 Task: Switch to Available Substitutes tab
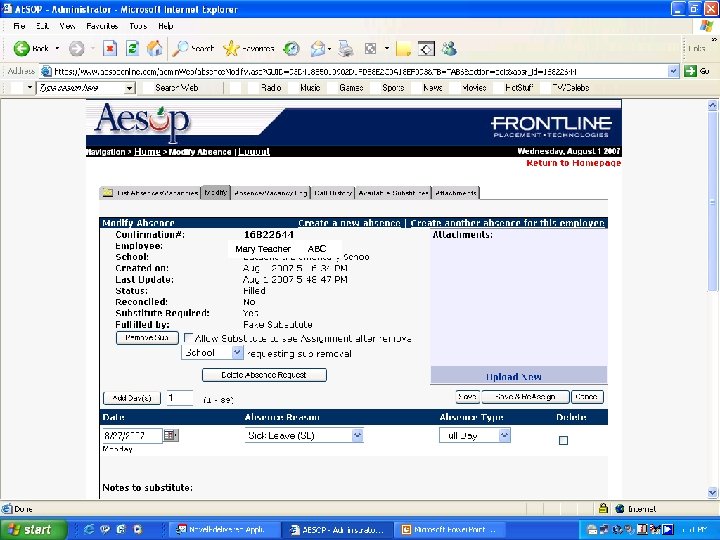point(394,193)
